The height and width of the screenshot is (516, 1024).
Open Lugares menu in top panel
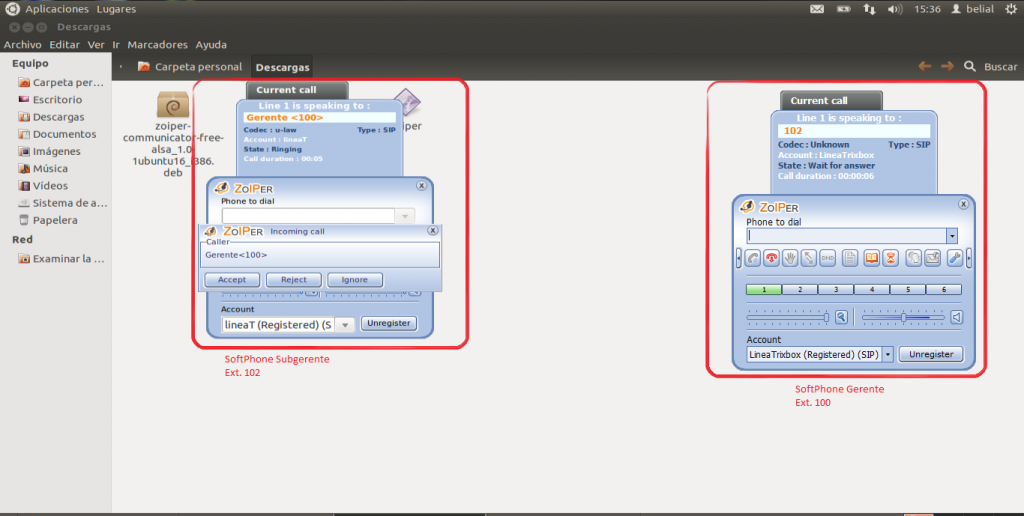pyautogui.click(x=116, y=9)
